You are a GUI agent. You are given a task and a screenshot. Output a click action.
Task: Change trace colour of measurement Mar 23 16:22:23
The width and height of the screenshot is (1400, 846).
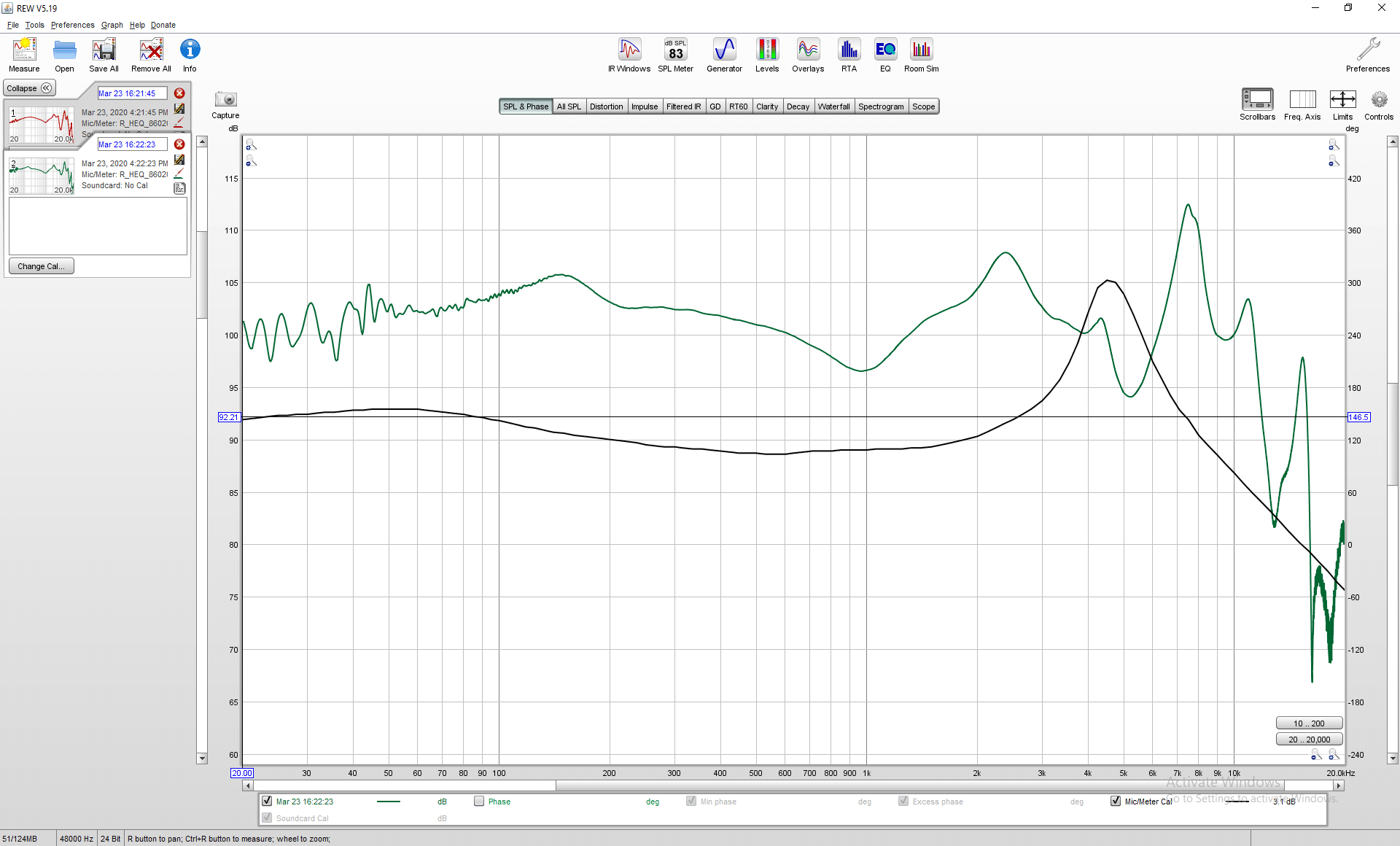click(x=179, y=174)
